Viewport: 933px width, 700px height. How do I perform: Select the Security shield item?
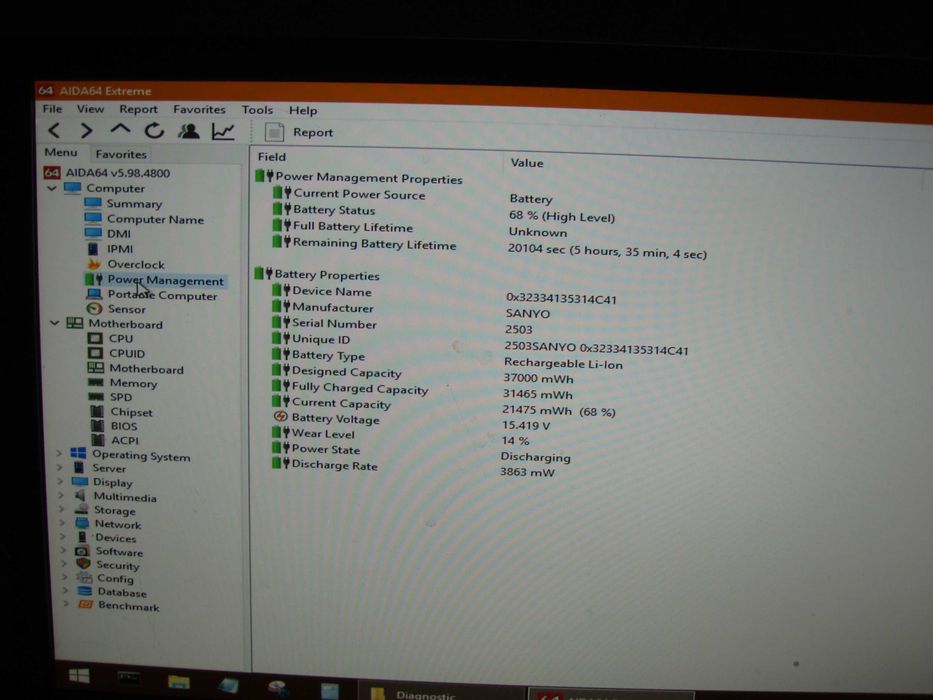(108, 564)
